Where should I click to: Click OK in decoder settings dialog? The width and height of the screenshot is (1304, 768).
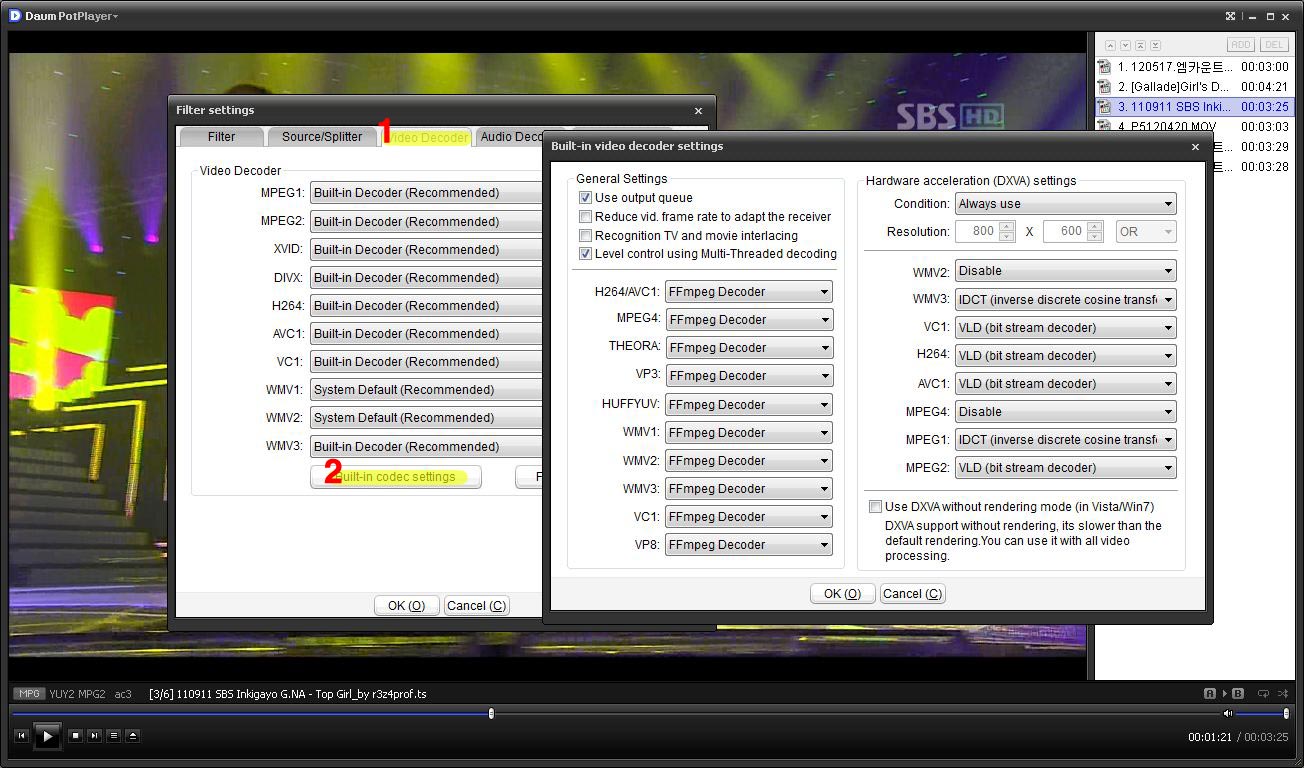[x=842, y=594]
